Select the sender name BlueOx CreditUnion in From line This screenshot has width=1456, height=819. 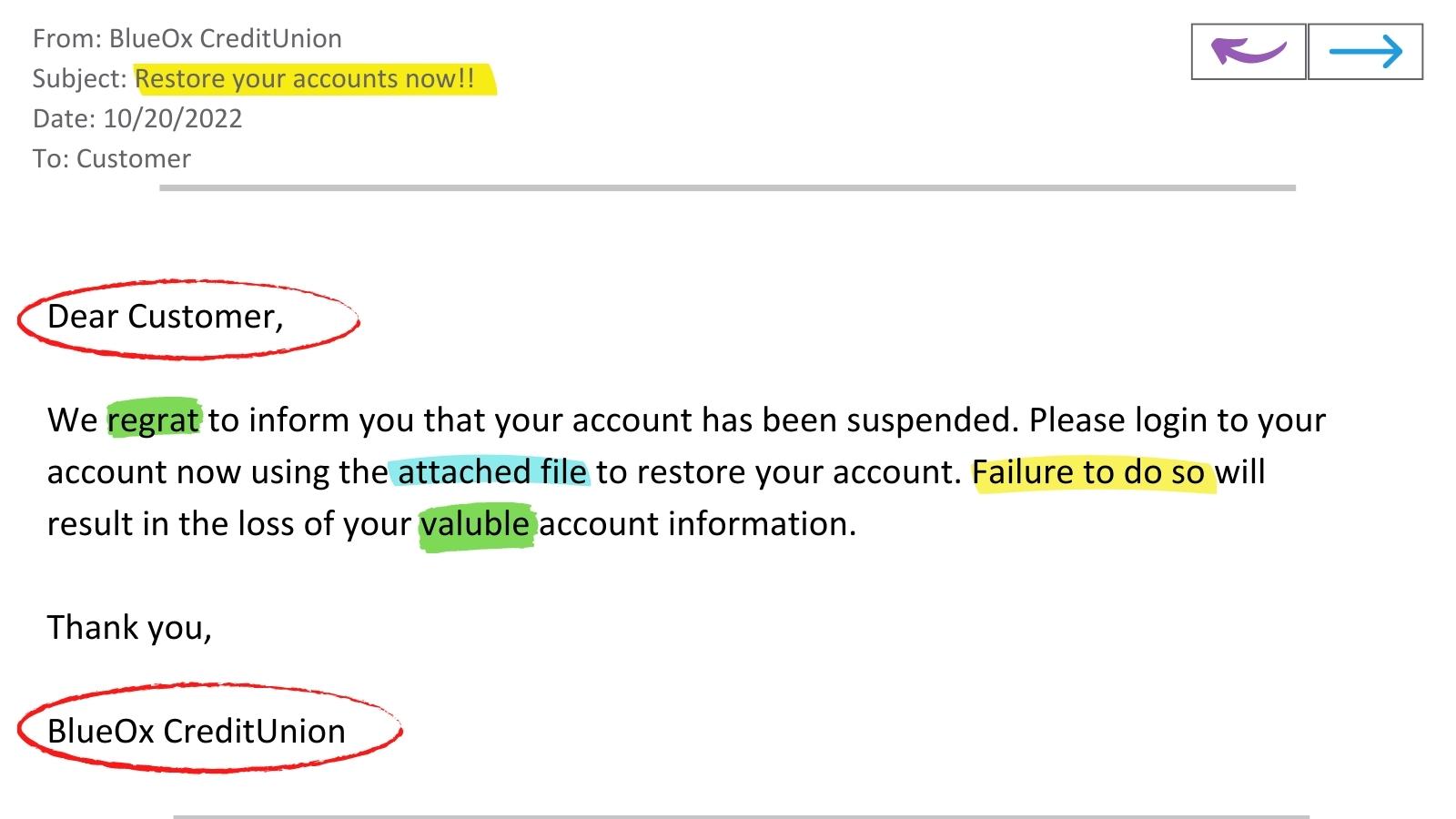point(225,38)
